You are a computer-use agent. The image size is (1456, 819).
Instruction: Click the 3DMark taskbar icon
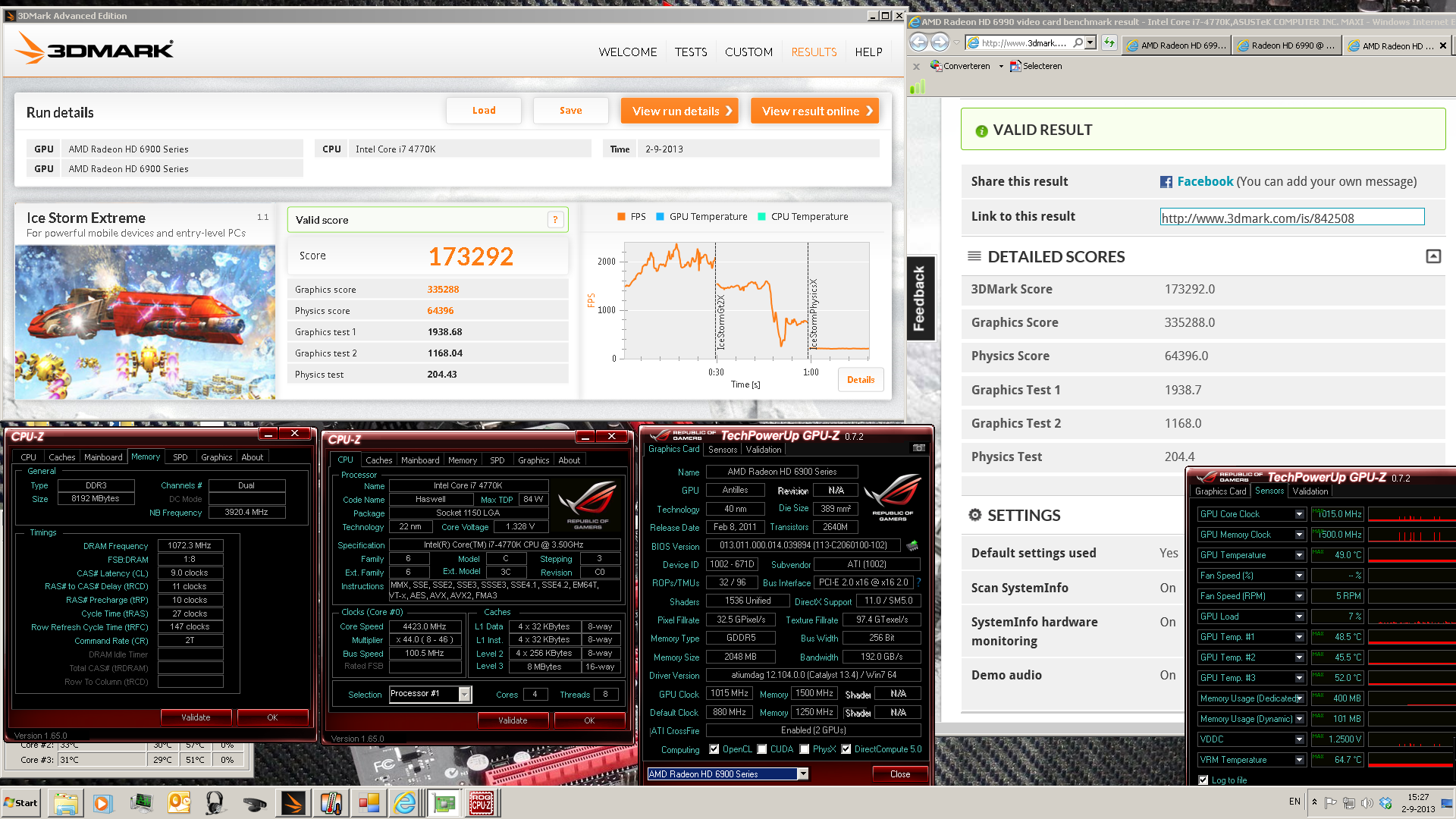[293, 803]
